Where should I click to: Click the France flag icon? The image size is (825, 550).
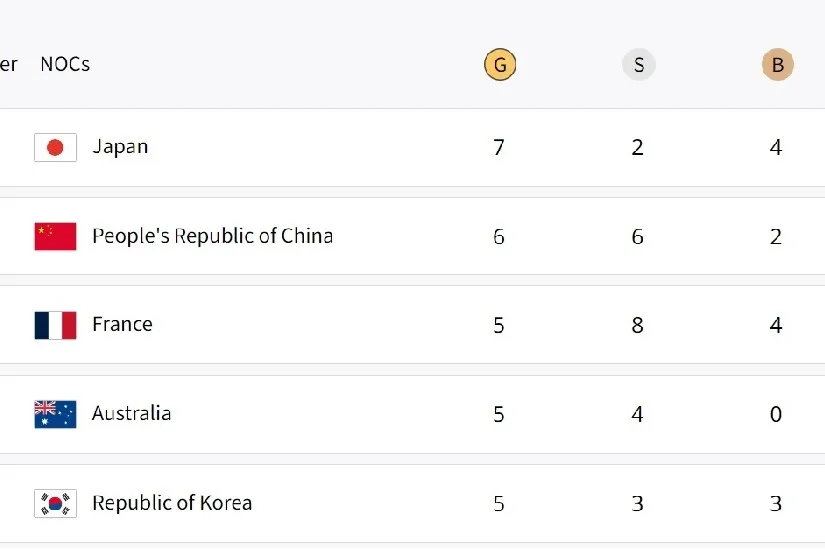coord(55,325)
